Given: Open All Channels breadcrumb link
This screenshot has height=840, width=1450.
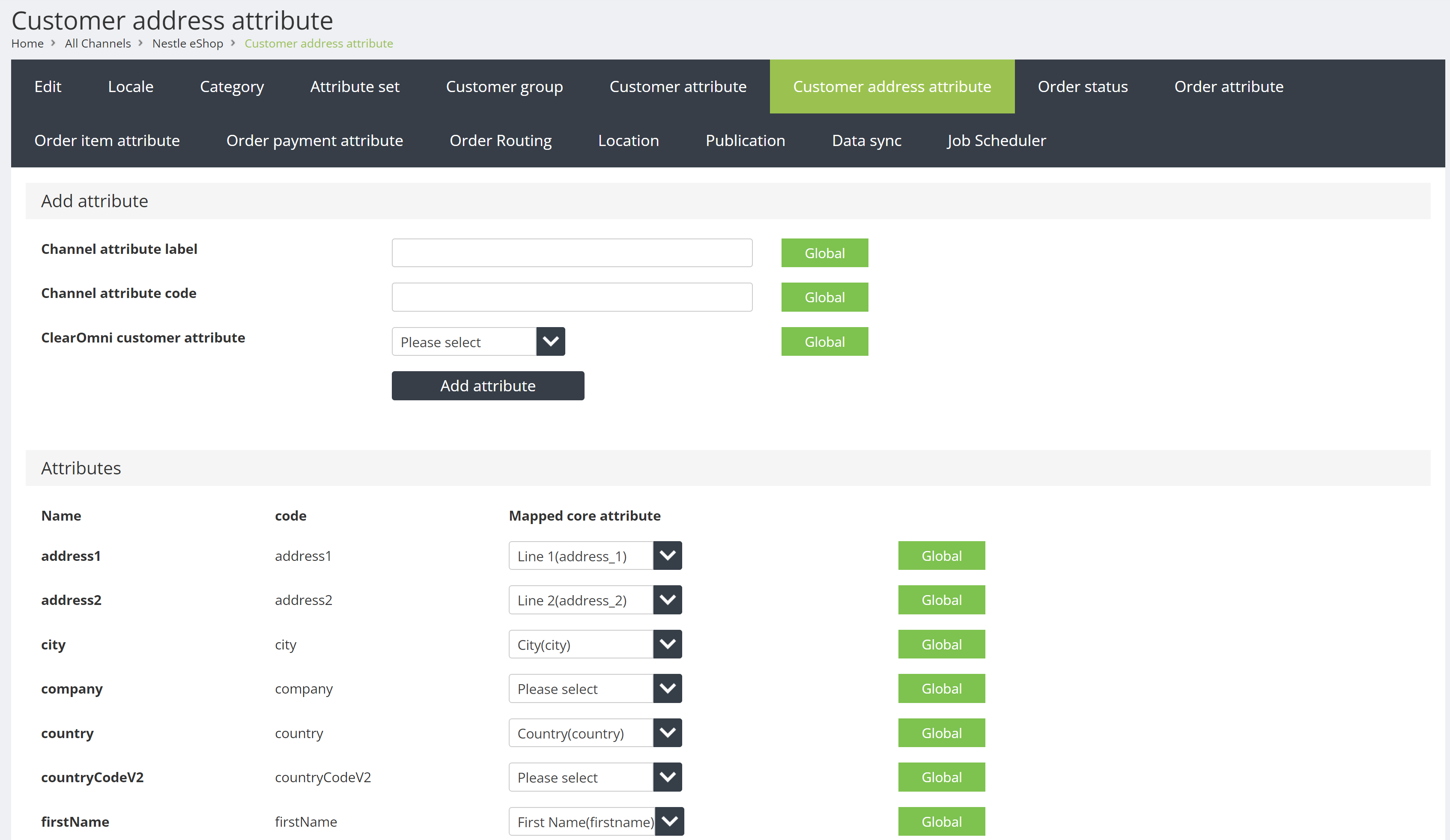Looking at the screenshot, I should click(98, 43).
